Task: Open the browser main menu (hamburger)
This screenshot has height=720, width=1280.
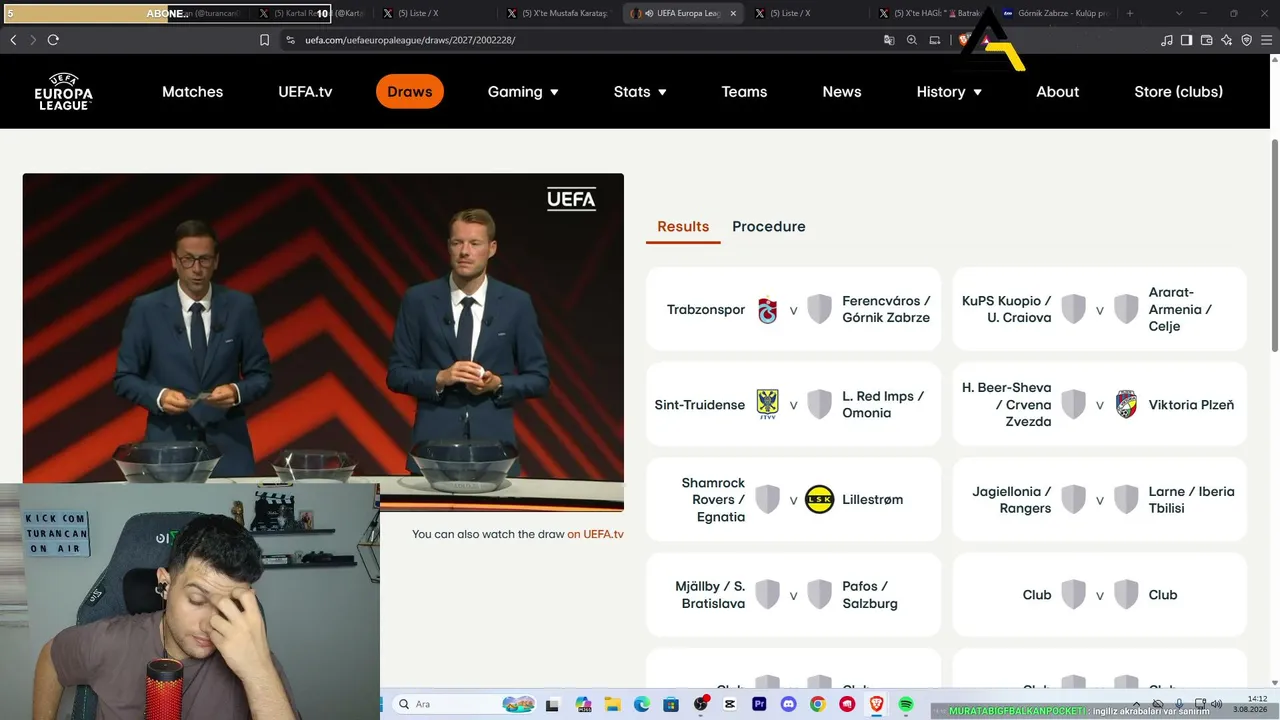Action: (1266, 40)
